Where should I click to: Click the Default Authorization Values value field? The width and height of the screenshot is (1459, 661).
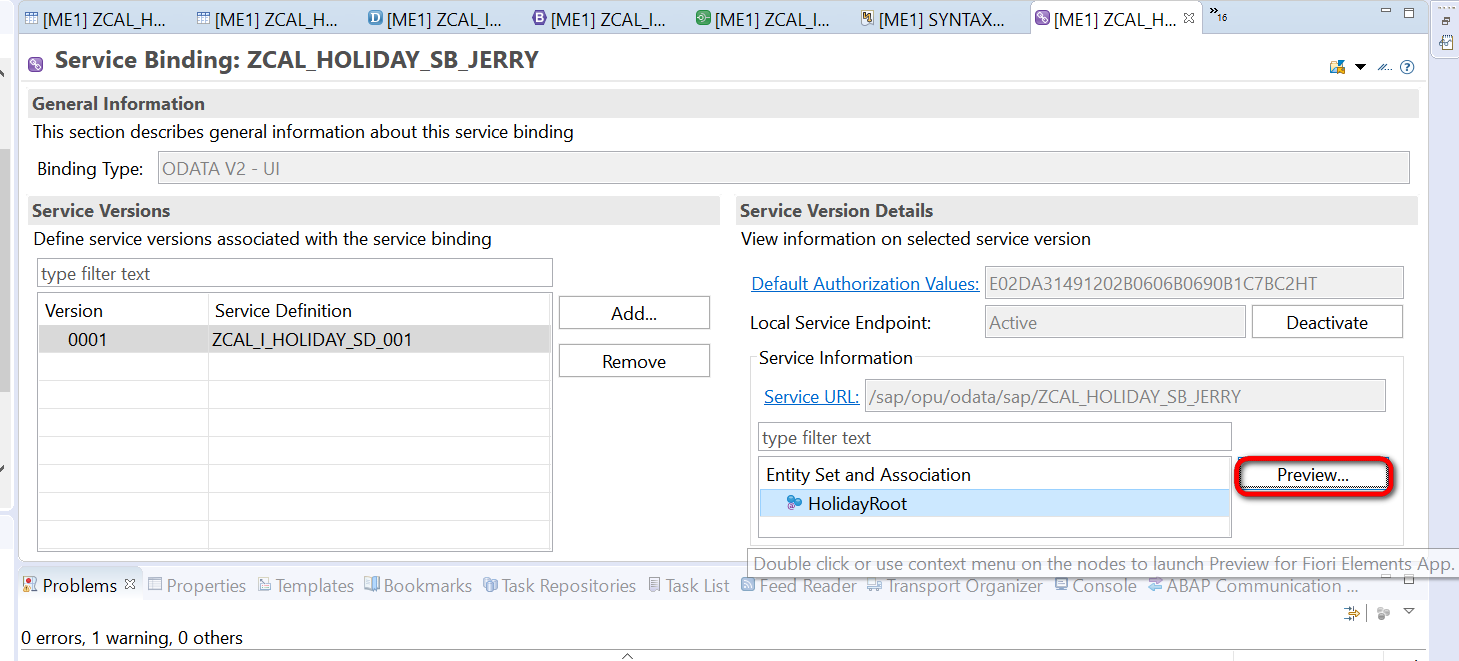1194,283
